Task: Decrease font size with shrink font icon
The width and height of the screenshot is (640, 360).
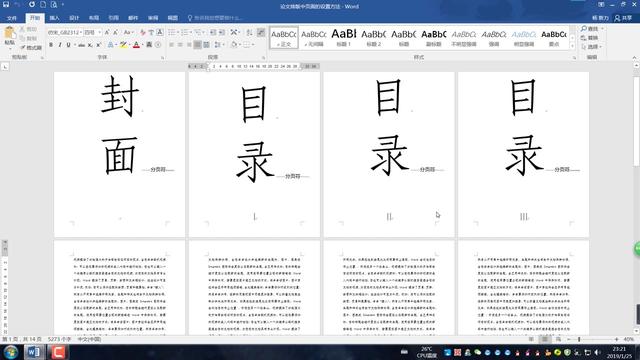Action: pyautogui.click(x=116, y=32)
